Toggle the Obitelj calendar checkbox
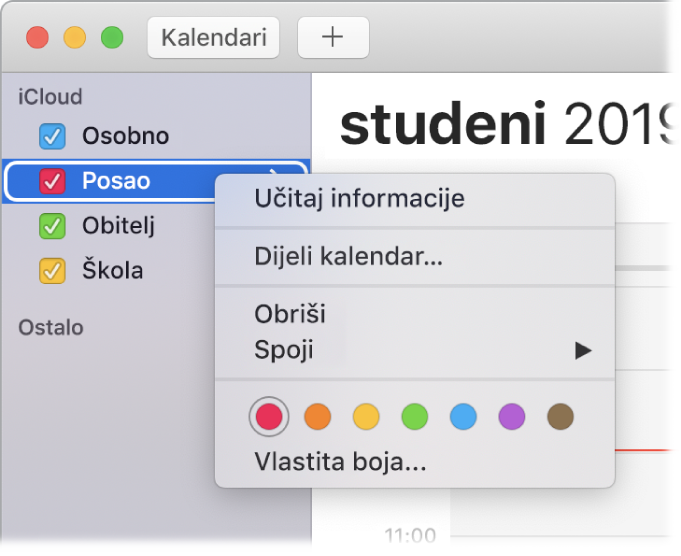This screenshot has width=681, height=556. tap(52, 226)
